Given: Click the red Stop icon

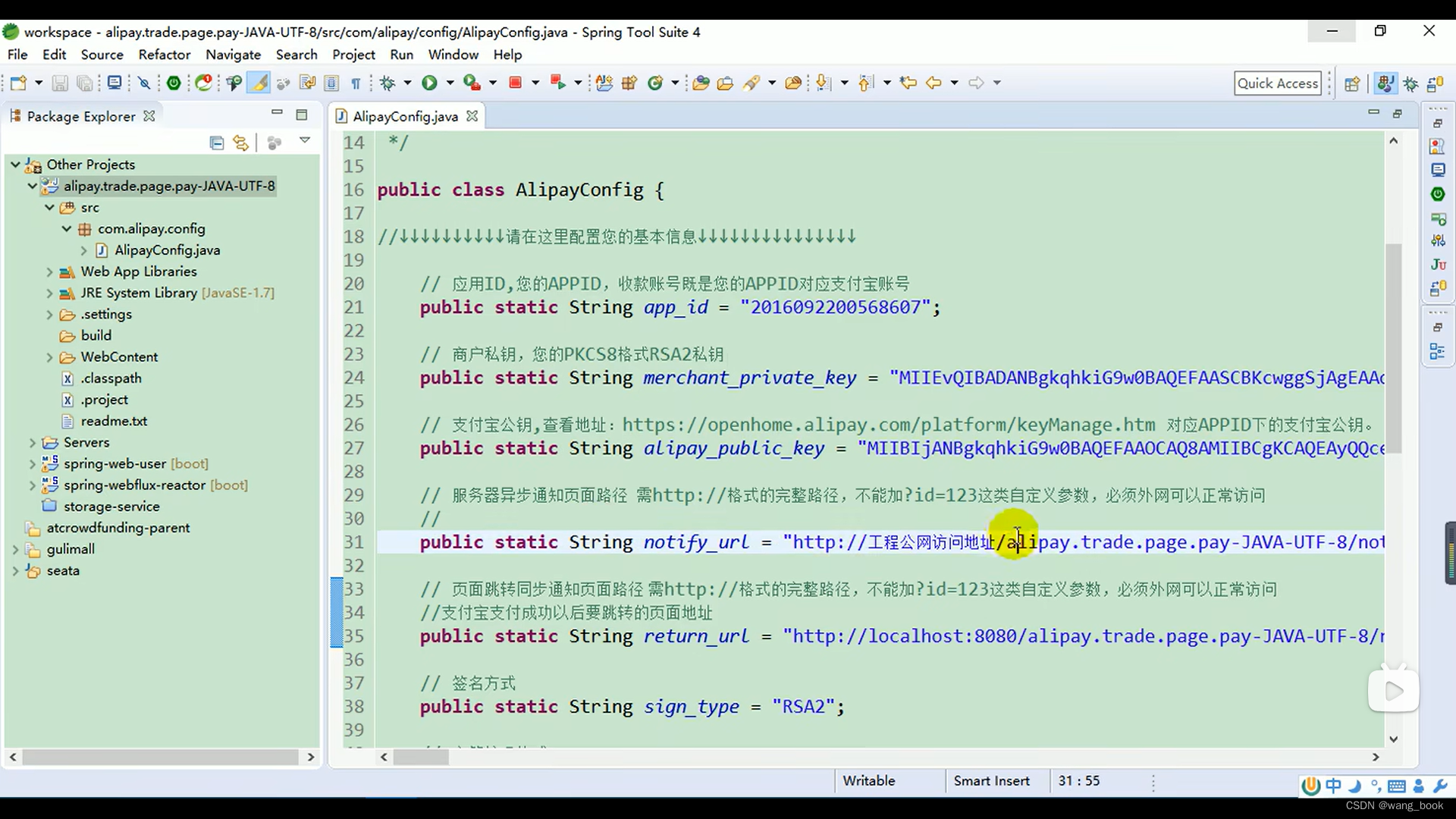Looking at the screenshot, I should point(516,83).
